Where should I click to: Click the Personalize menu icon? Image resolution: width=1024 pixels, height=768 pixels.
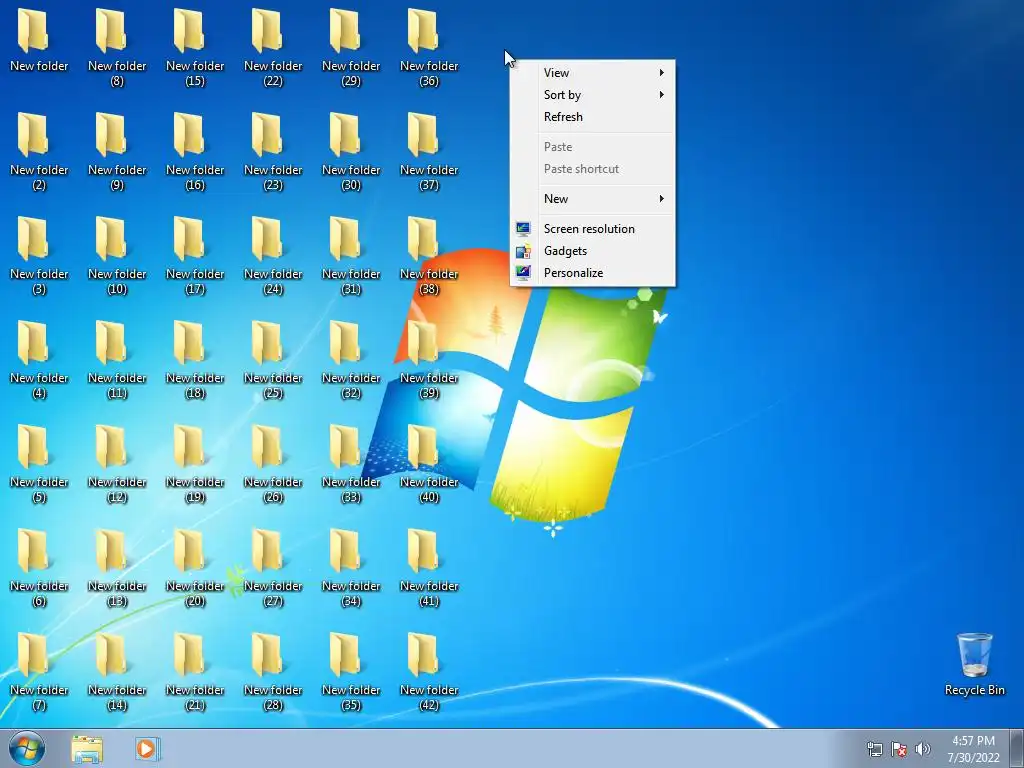pos(523,273)
